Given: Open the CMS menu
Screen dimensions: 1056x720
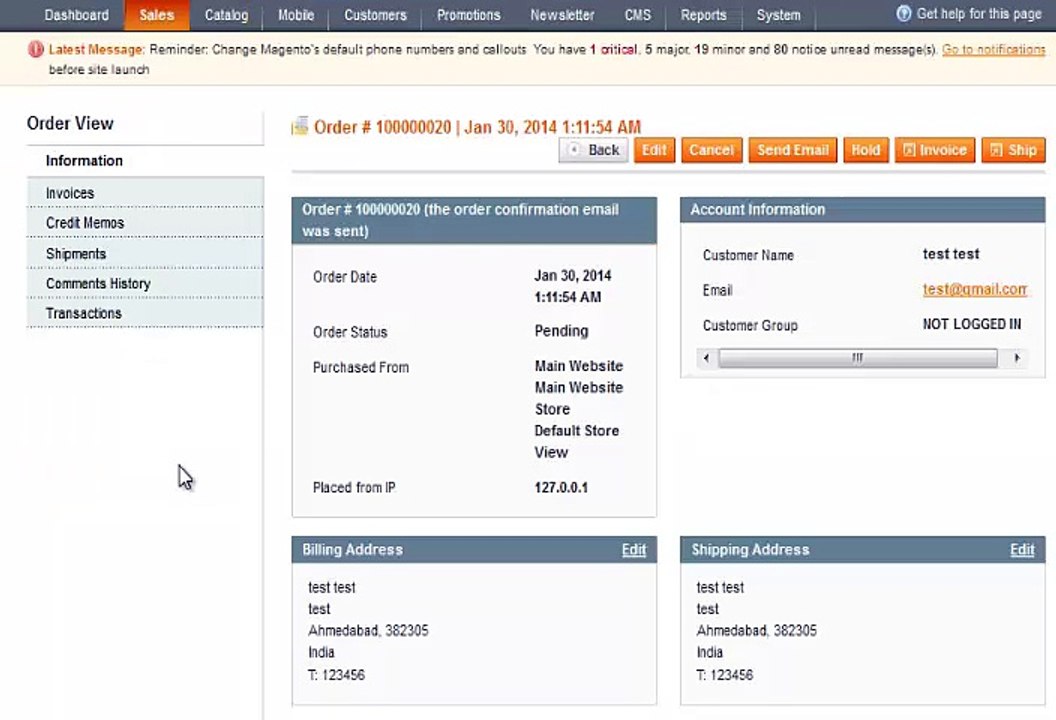Looking at the screenshot, I should [x=638, y=15].
